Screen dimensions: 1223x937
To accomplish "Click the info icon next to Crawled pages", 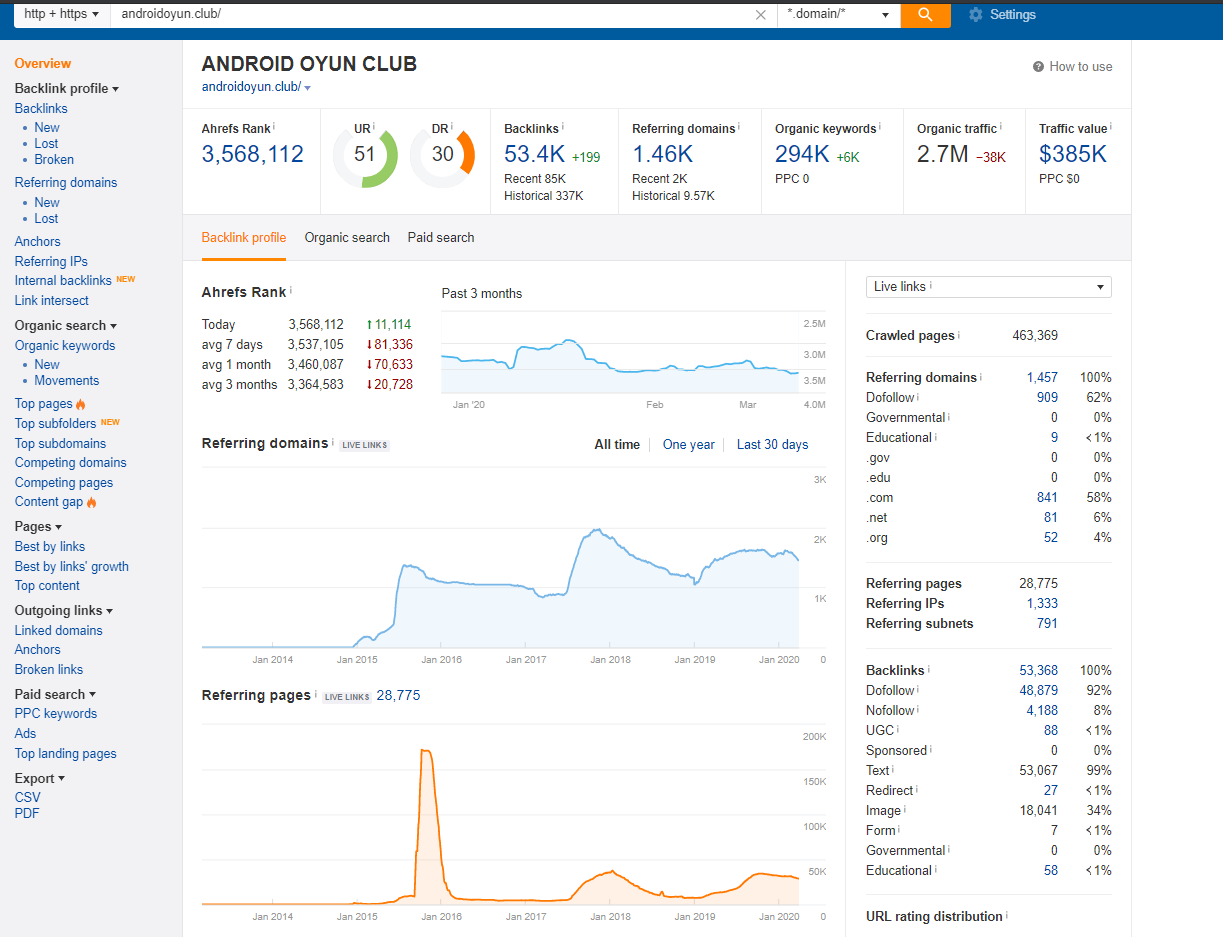I will point(959,335).
